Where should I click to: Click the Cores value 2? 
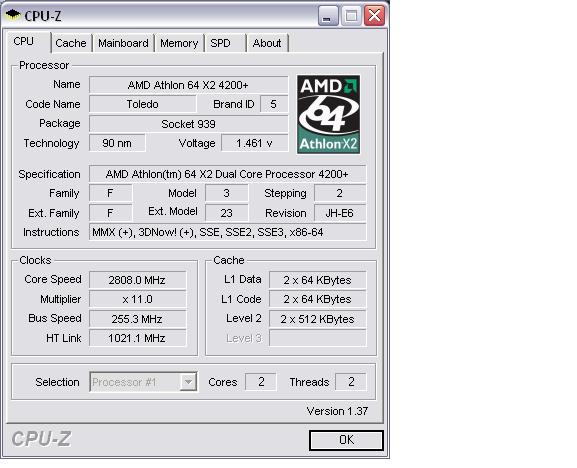pyautogui.click(x=261, y=382)
